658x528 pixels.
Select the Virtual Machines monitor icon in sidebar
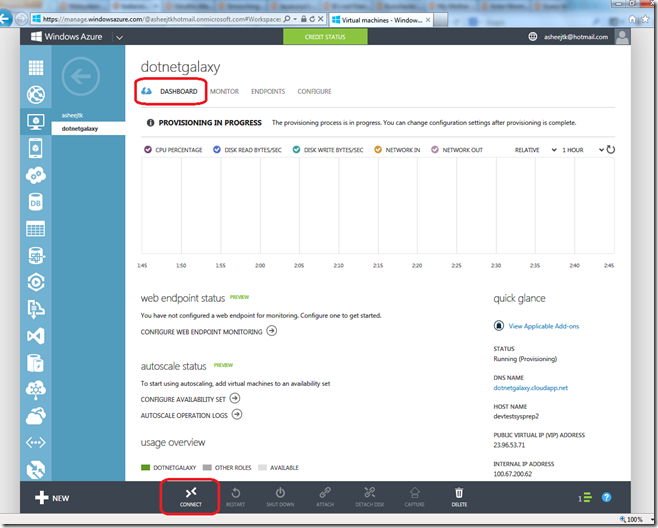pyautogui.click(x=36, y=122)
